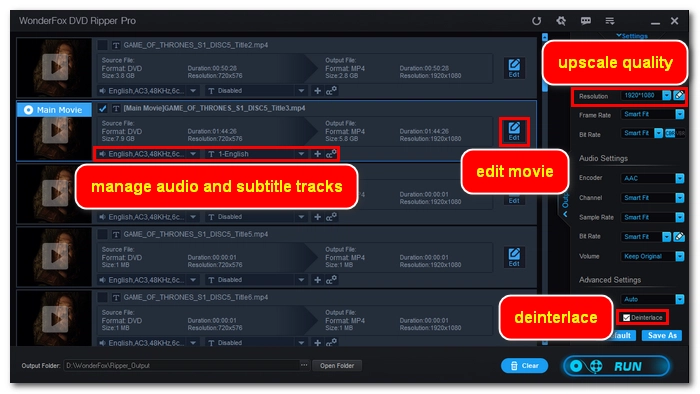The image size is (700, 394).
Task: Add subtitle plus icon in Title2 row
Action: [x=317, y=91]
